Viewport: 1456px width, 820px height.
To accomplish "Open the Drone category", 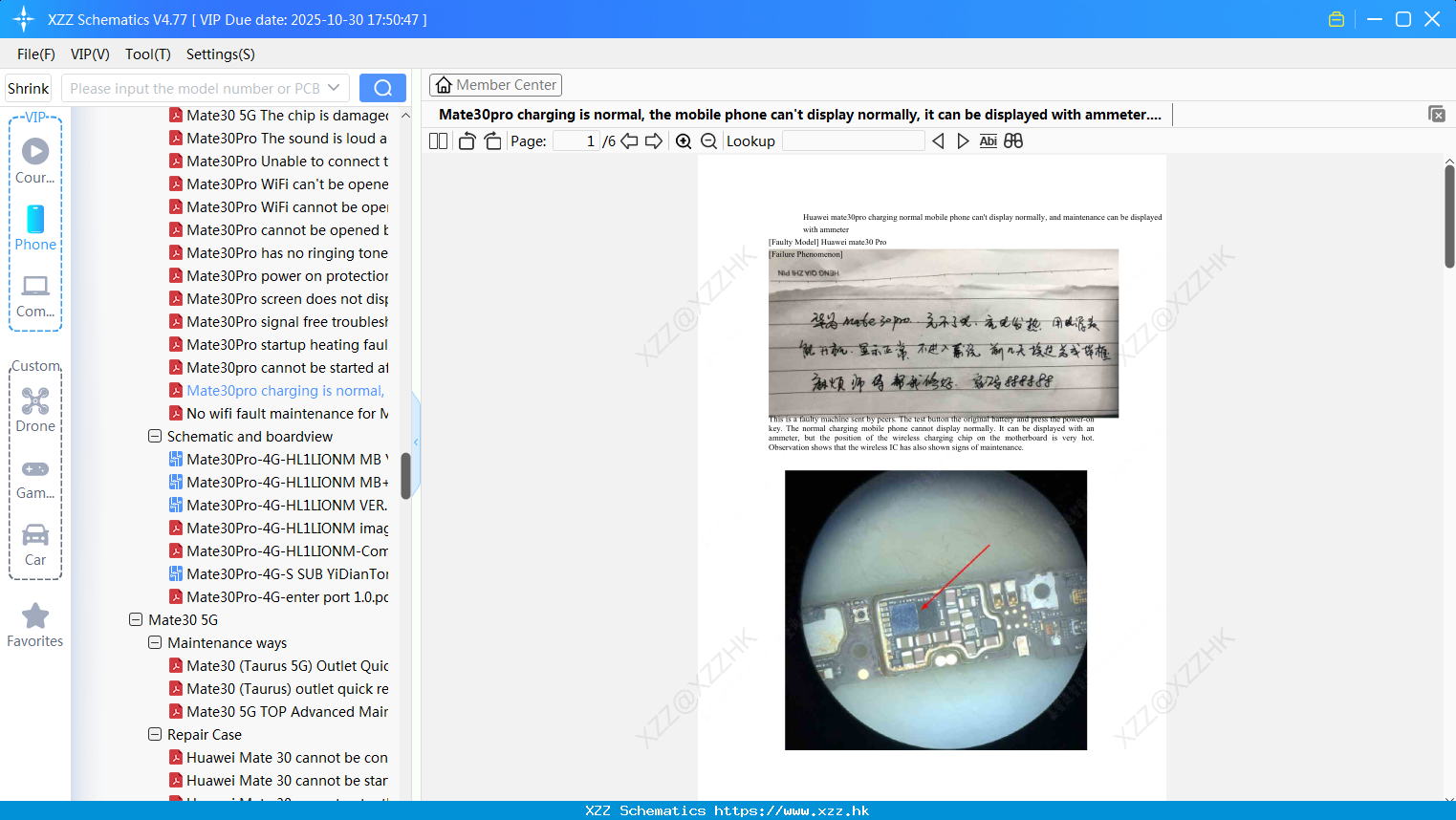I will (x=35, y=410).
